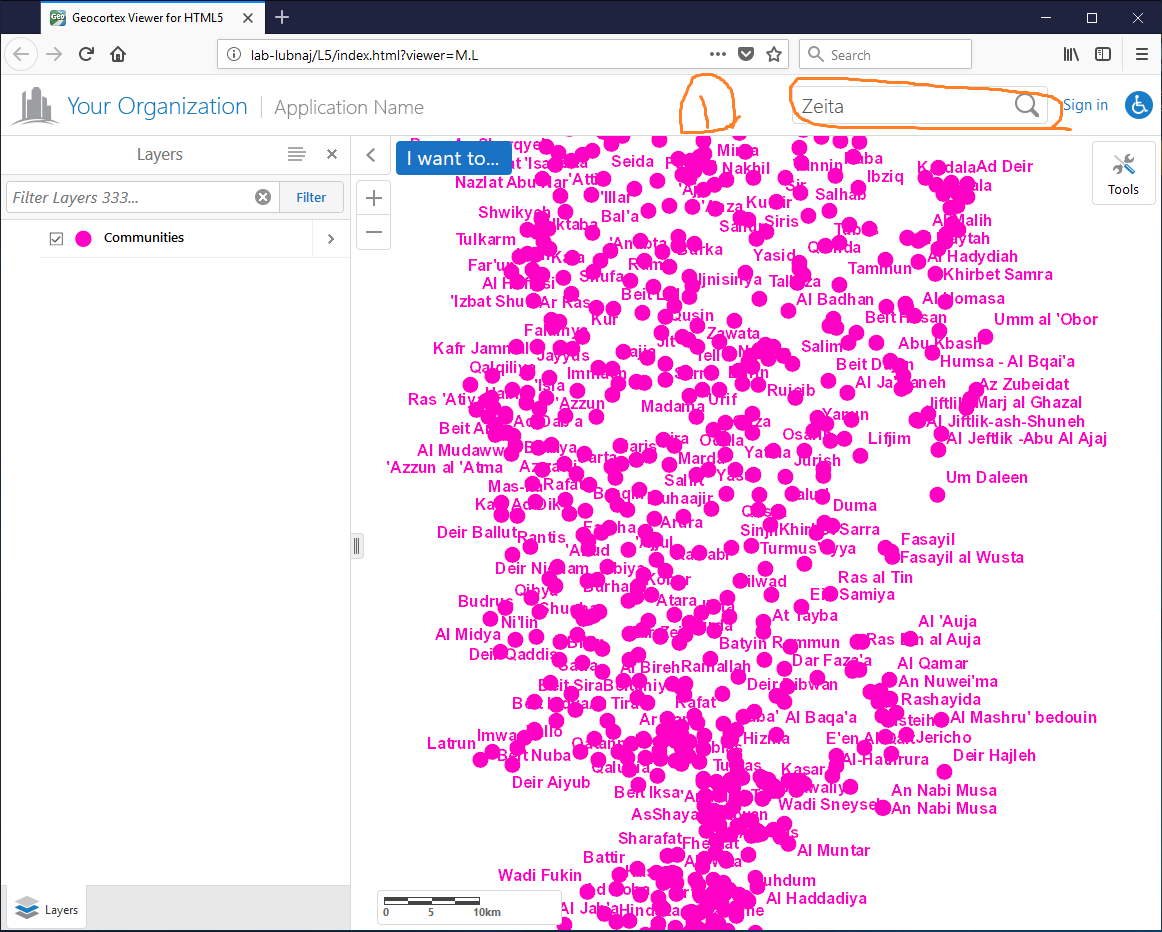The height and width of the screenshot is (932, 1162).
Task: Click the Communities layer name
Action: tap(144, 238)
